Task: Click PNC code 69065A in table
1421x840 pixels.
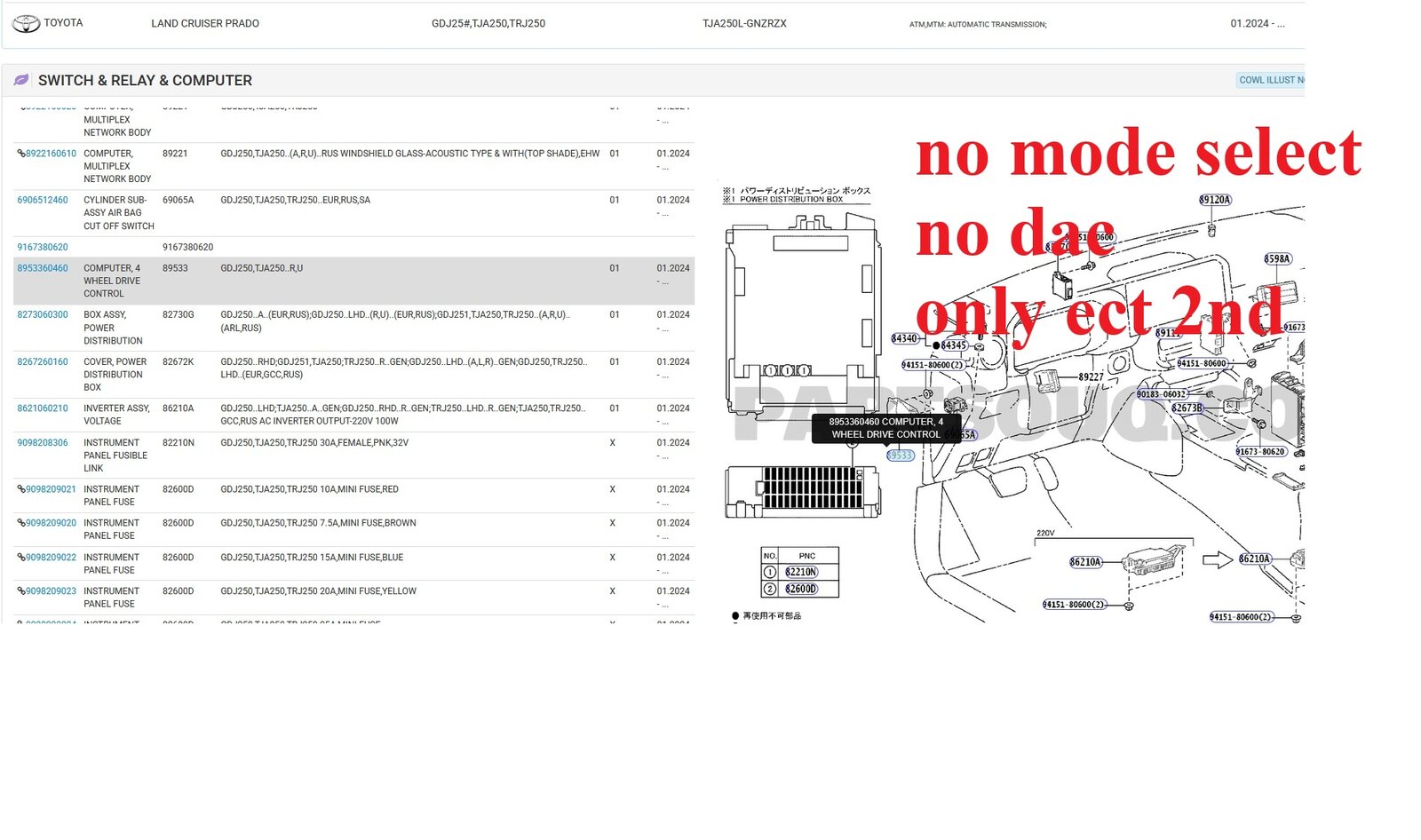Action: pyautogui.click(x=178, y=200)
